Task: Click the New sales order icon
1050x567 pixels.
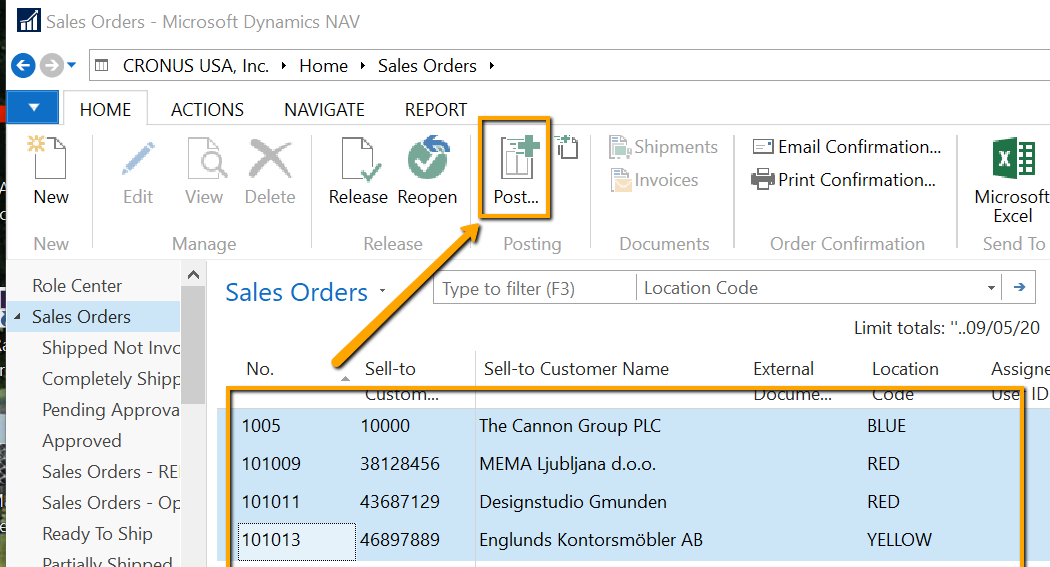Action: tap(48, 157)
